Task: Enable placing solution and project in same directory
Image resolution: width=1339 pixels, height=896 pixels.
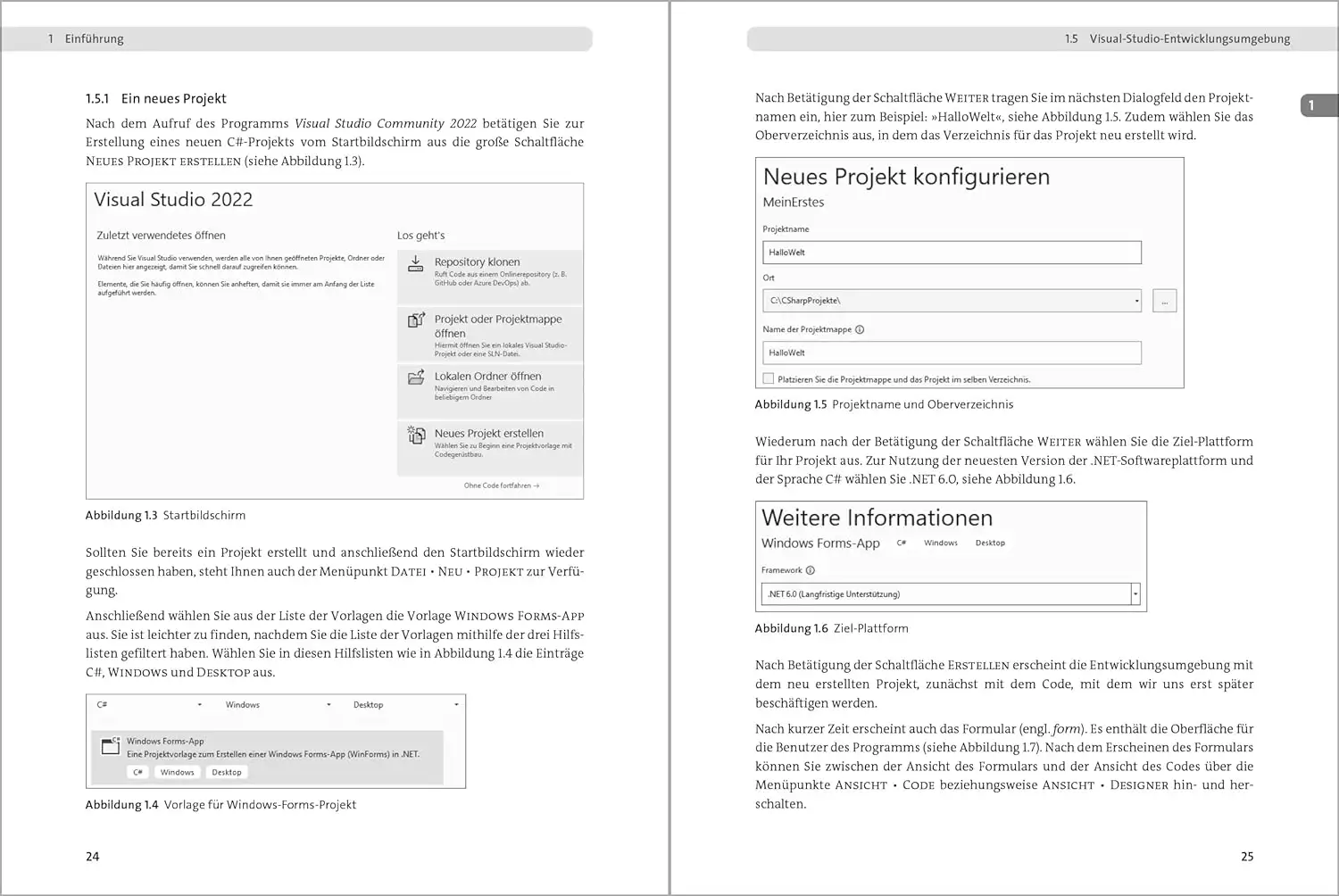Action: 768,379
